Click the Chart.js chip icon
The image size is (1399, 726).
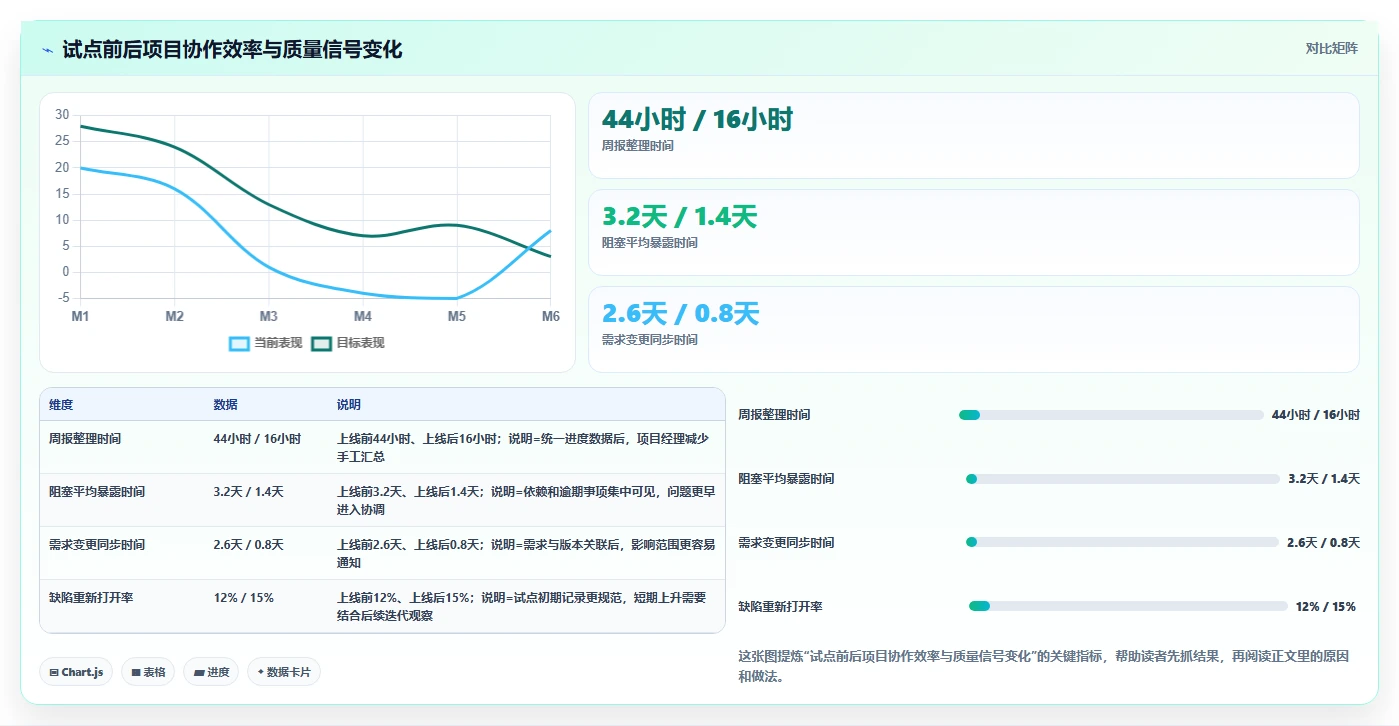(54, 673)
